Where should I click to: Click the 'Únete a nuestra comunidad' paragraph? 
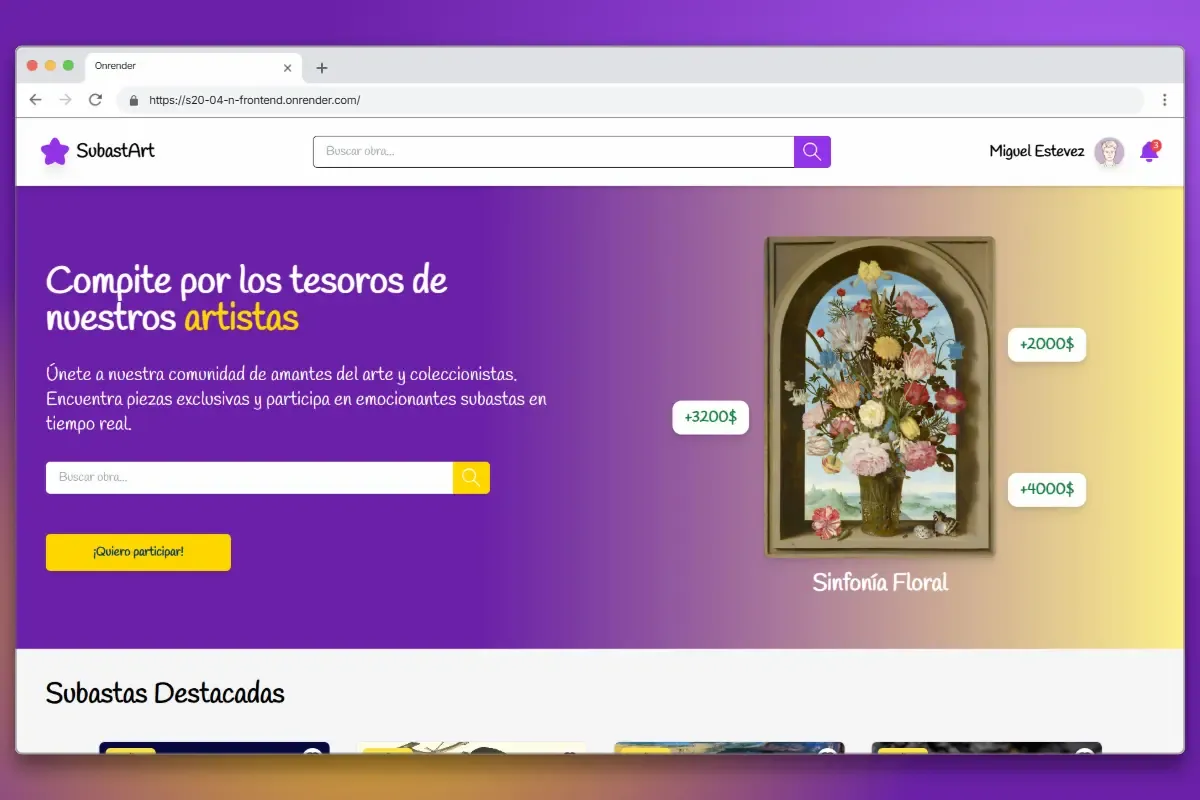click(x=296, y=398)
